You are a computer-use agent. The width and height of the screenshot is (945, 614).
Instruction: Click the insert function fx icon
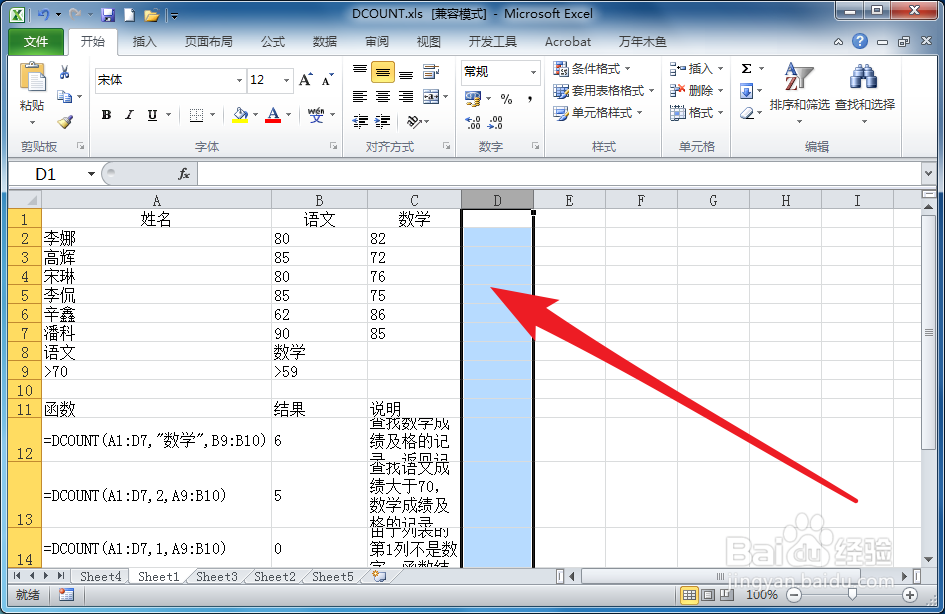[x=184, y=174]
